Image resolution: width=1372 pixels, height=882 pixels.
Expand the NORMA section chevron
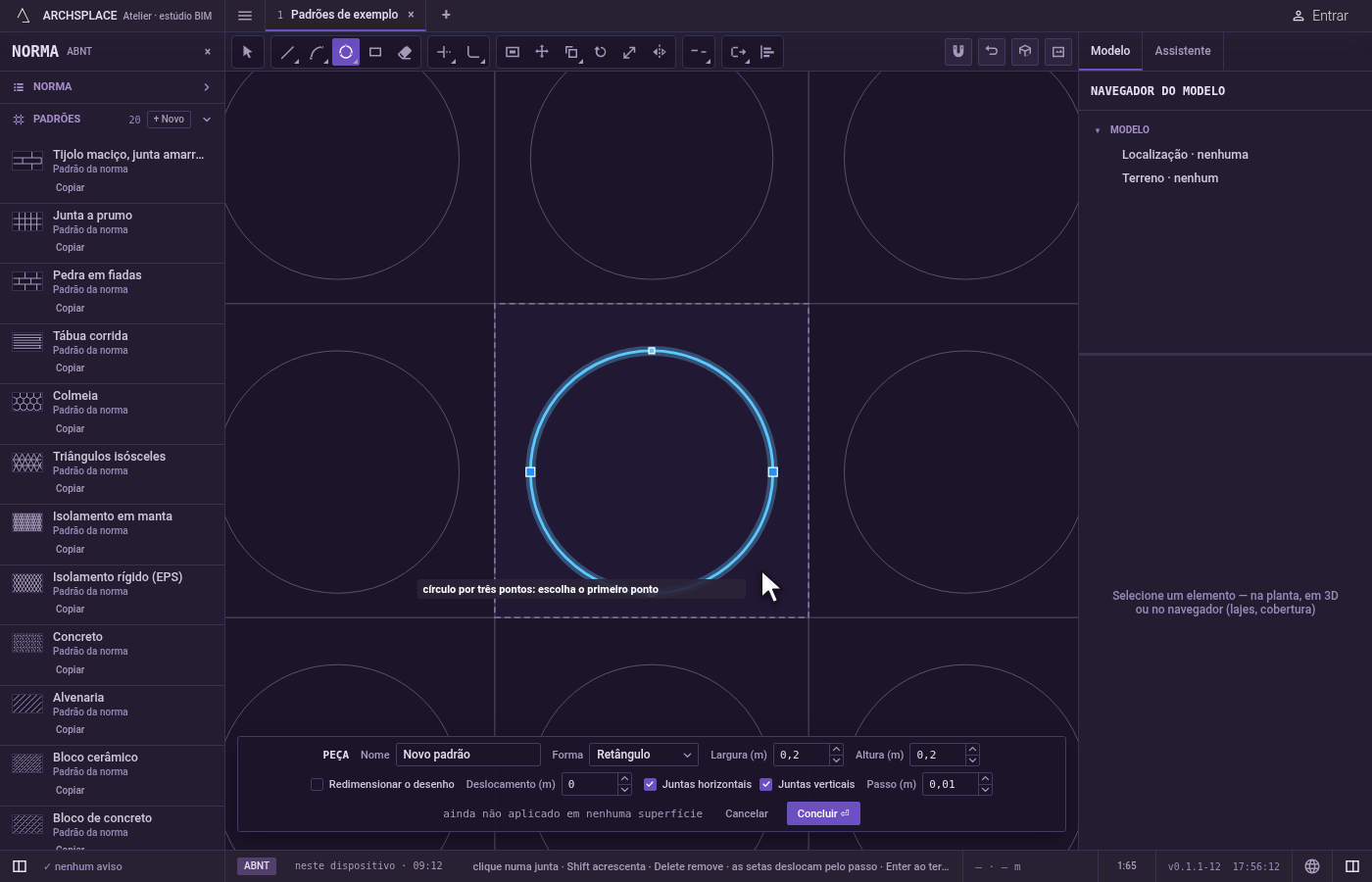(x=207, y=87)
